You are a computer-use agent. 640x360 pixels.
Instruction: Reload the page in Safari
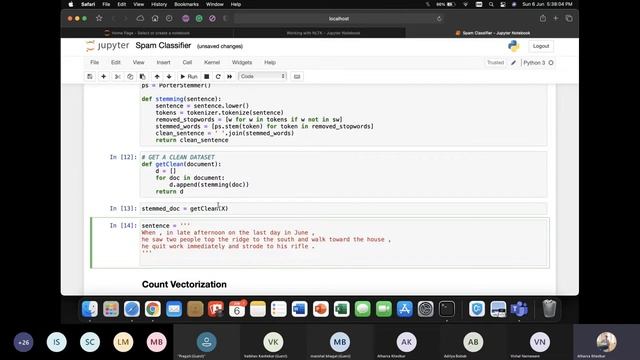click(439, 18)
